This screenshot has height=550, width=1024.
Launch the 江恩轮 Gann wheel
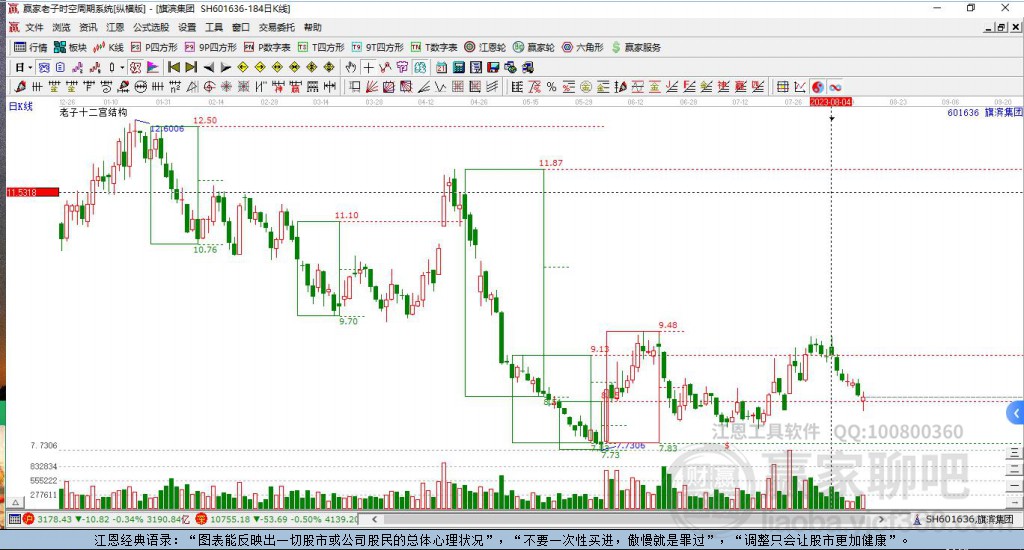[485, 47]
